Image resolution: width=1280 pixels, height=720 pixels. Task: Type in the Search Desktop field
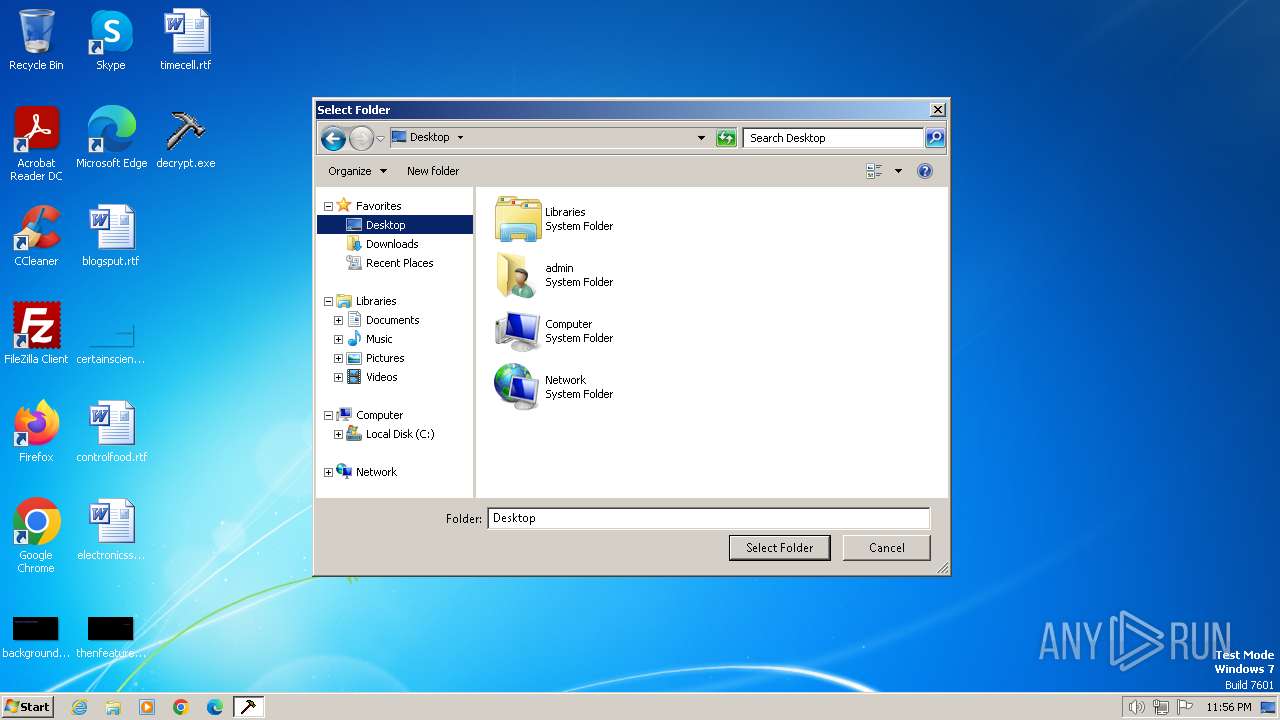point(833,138)
